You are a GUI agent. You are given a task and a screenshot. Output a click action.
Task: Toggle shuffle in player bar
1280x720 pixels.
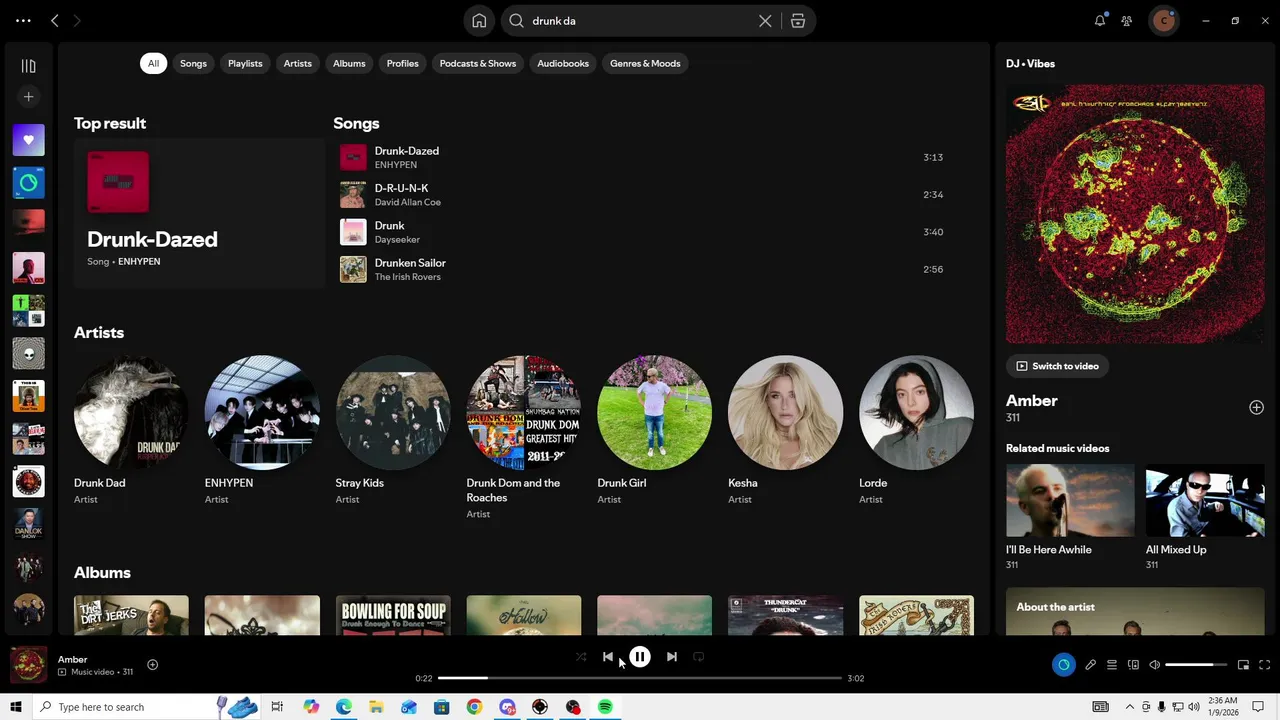tap(581, 657)
